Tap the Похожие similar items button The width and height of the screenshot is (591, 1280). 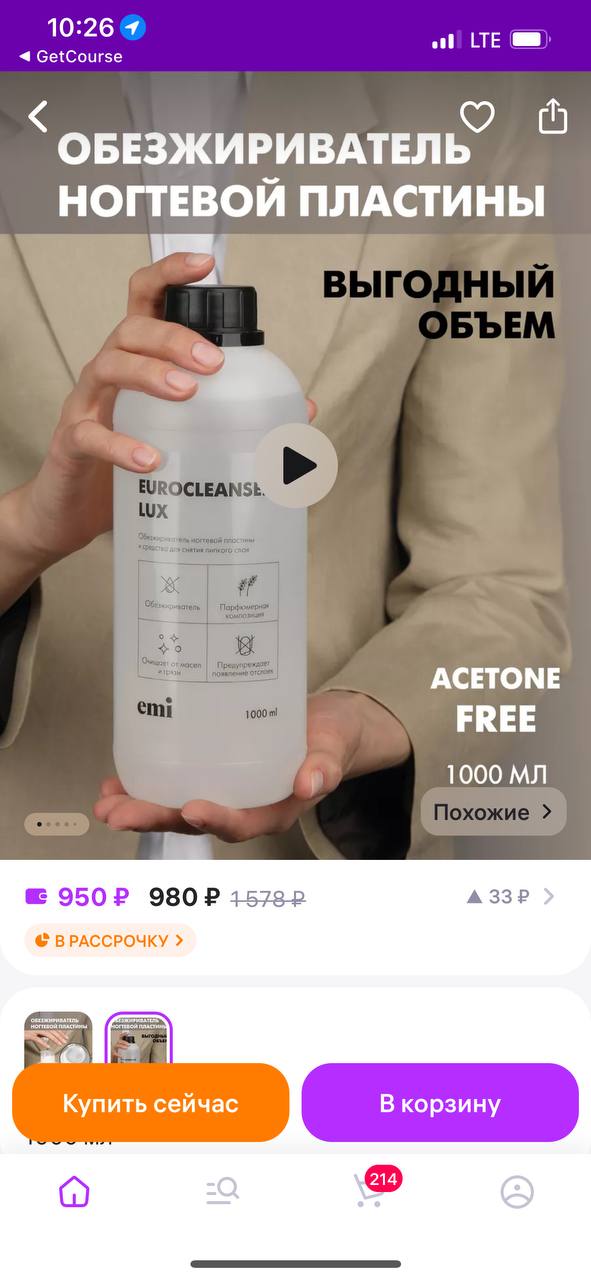(493, 812)
